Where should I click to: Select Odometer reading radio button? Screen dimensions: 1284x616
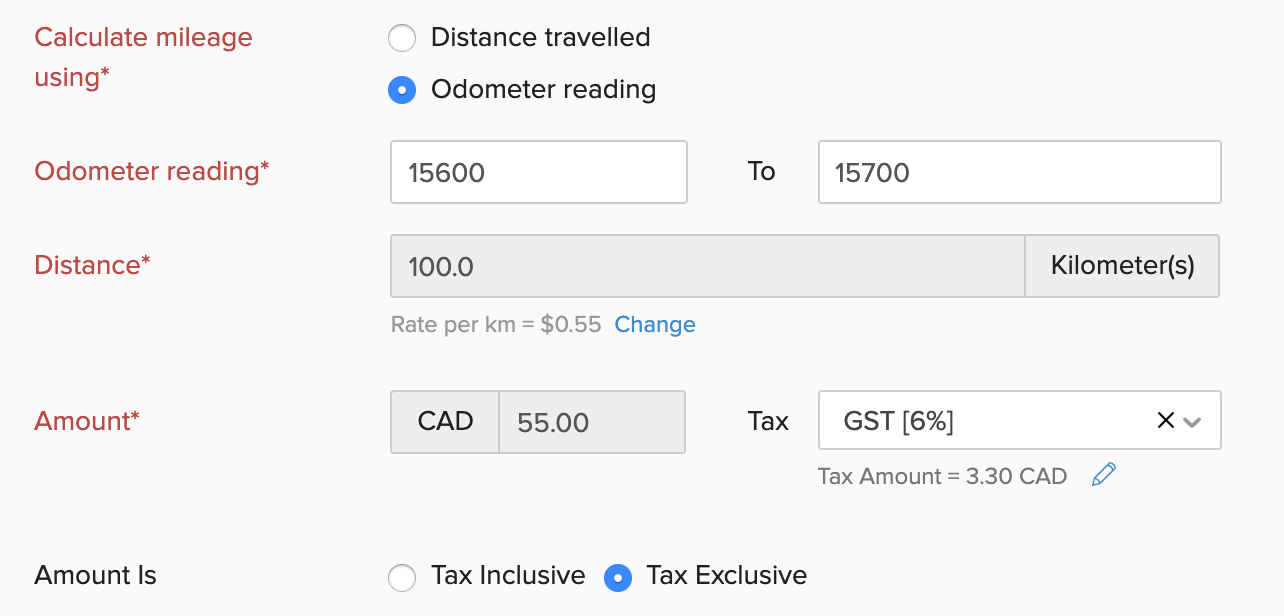tap(402, 91)
